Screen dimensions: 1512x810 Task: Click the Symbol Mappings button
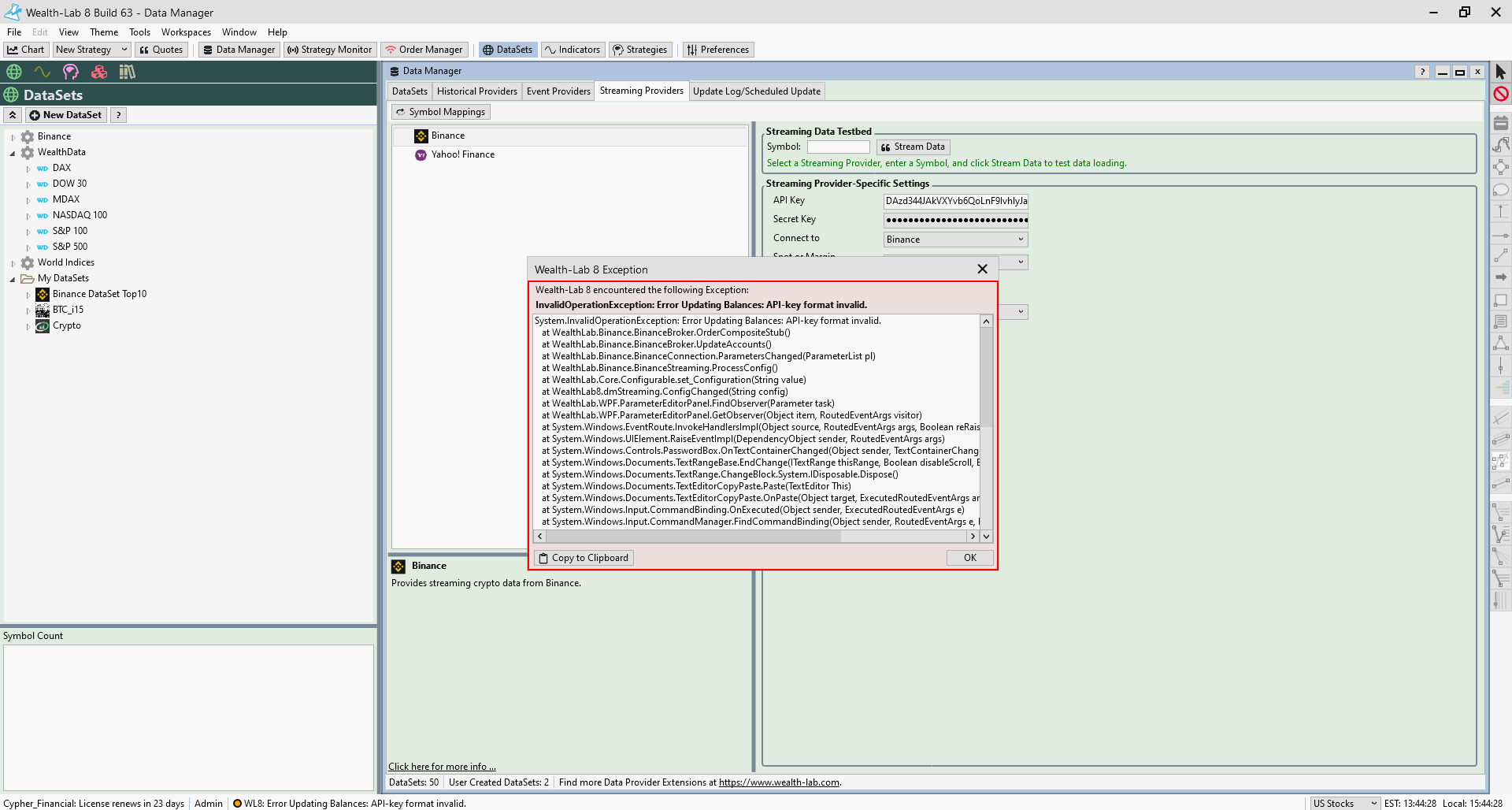[440, 112]
